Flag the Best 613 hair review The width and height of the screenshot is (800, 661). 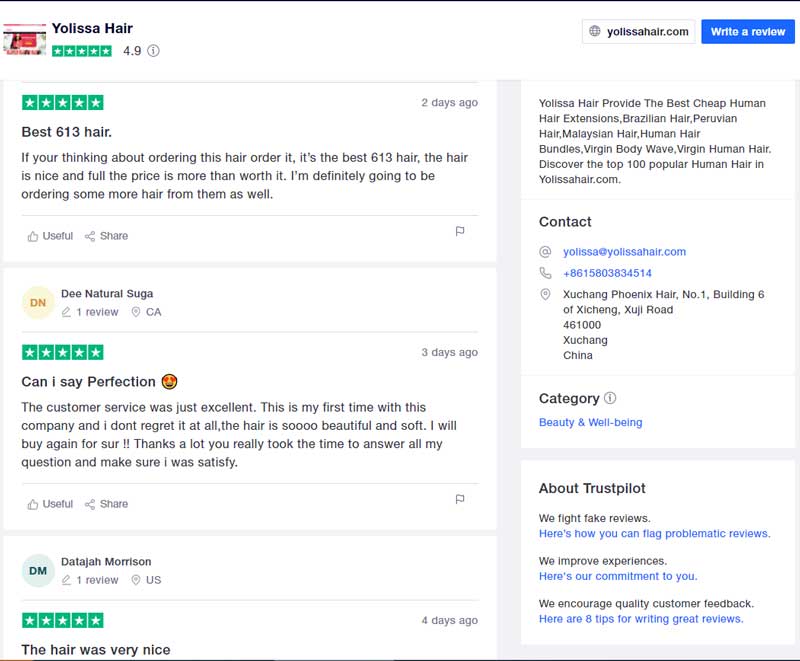pyautogui.click(x=460, y=231)
